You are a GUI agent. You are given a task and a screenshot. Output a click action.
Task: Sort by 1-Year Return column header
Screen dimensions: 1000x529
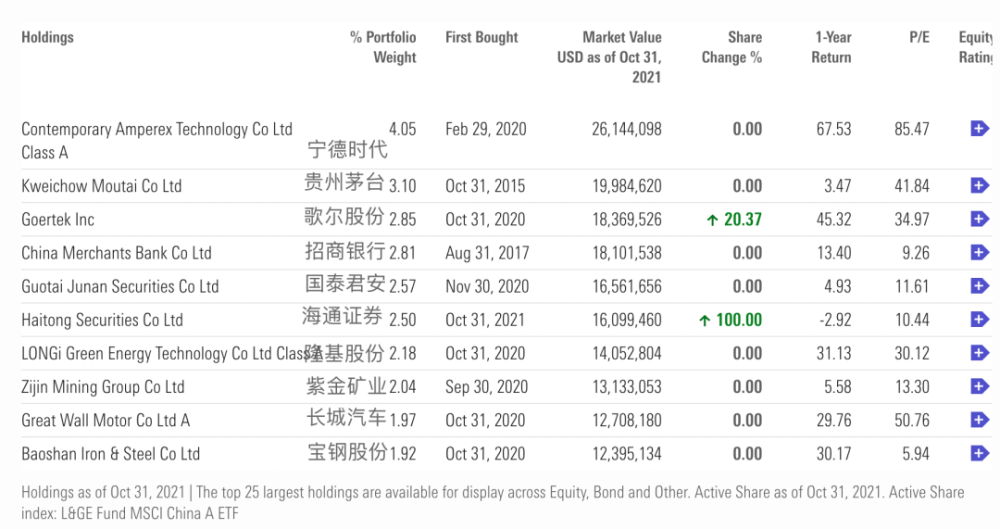[x=831, y=47]
